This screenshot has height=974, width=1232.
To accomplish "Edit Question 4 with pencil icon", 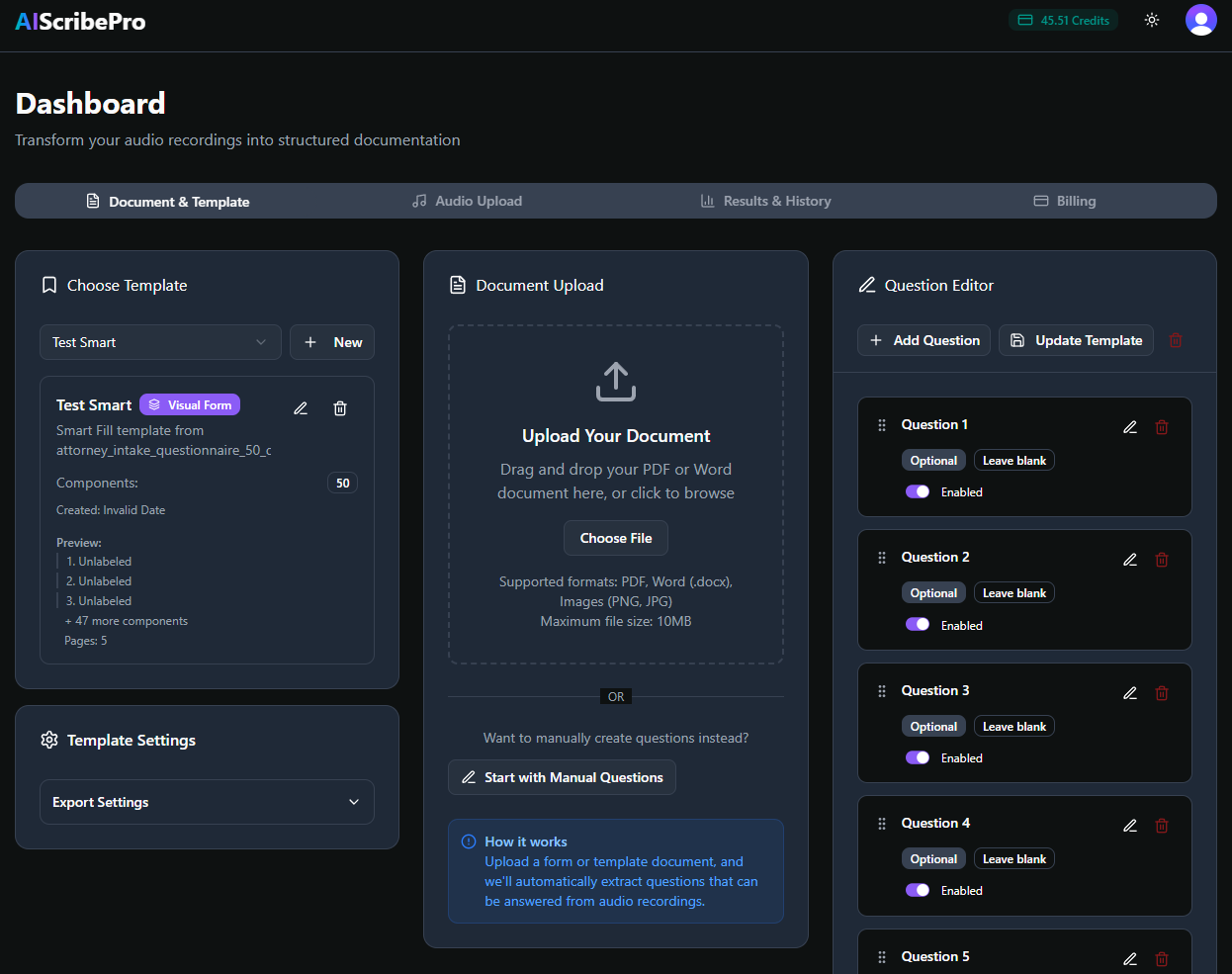I will click(x=1130, y=826).
